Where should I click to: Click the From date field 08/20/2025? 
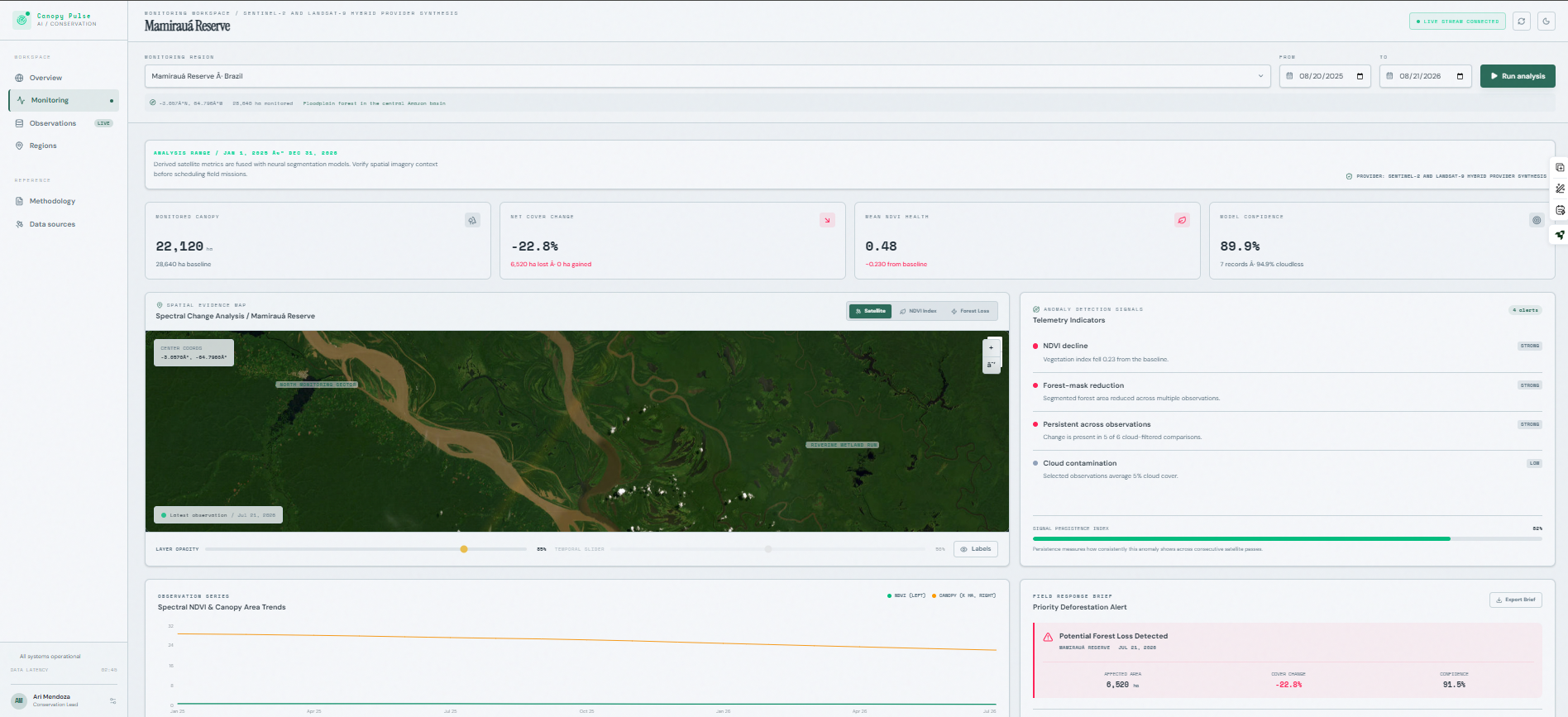coord(1325,76)
